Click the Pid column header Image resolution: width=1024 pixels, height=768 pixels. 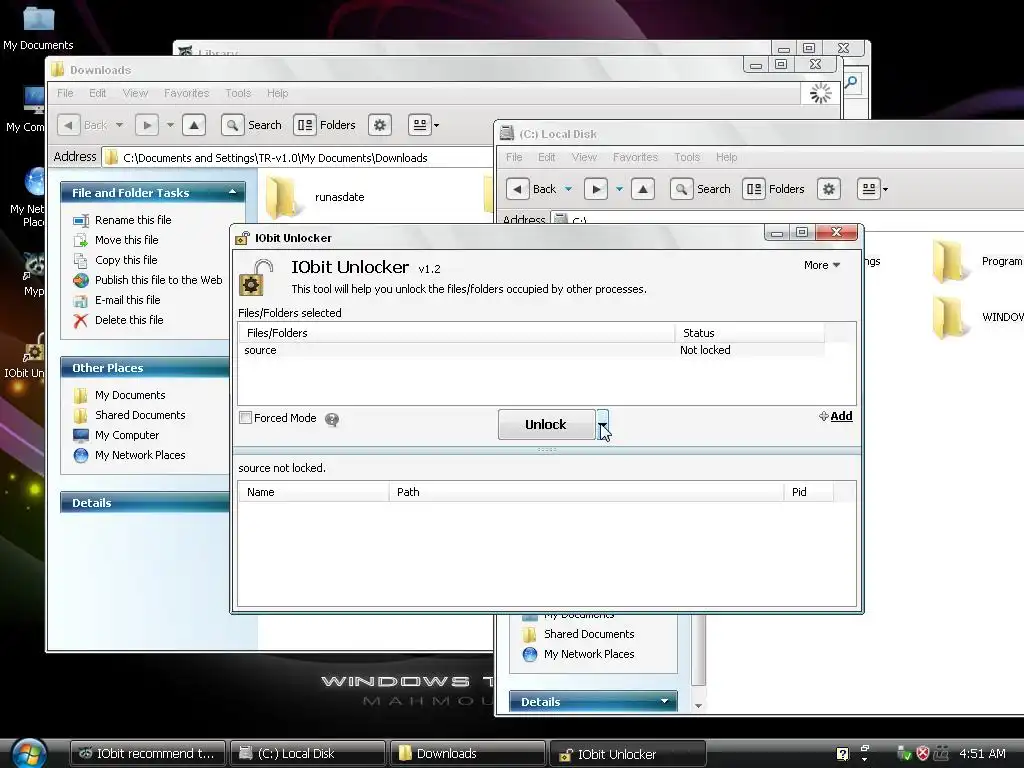808,492
